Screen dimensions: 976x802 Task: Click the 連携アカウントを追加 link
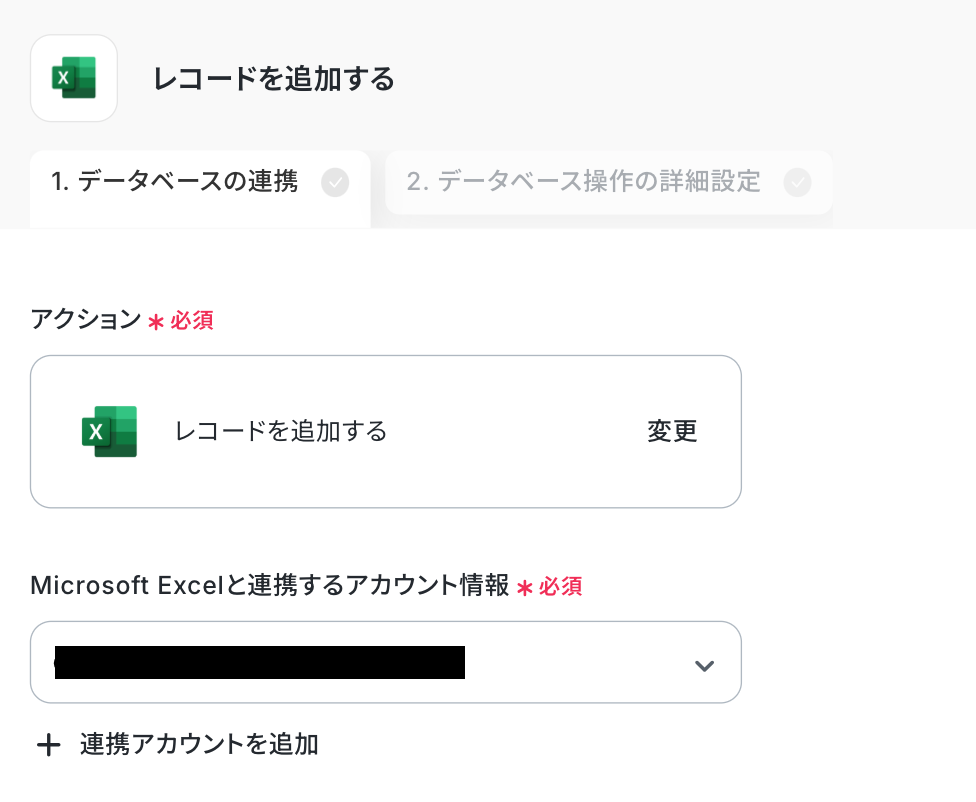[199, 744]
